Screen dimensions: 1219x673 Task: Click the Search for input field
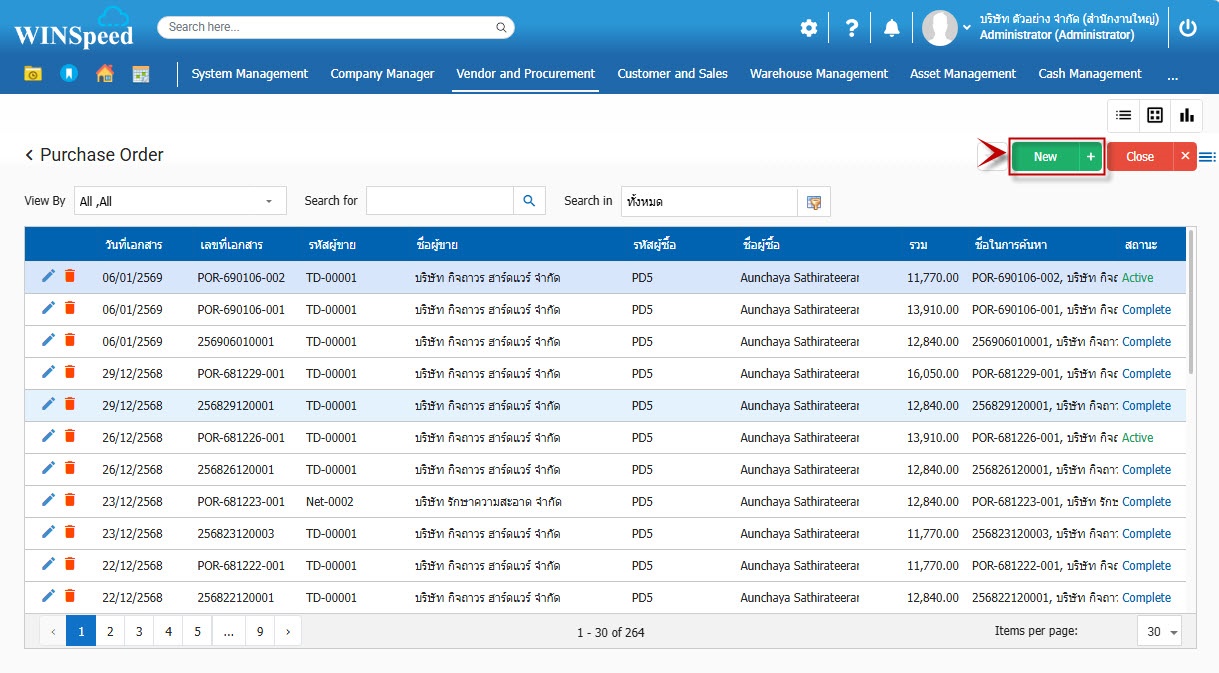point(439,201)
